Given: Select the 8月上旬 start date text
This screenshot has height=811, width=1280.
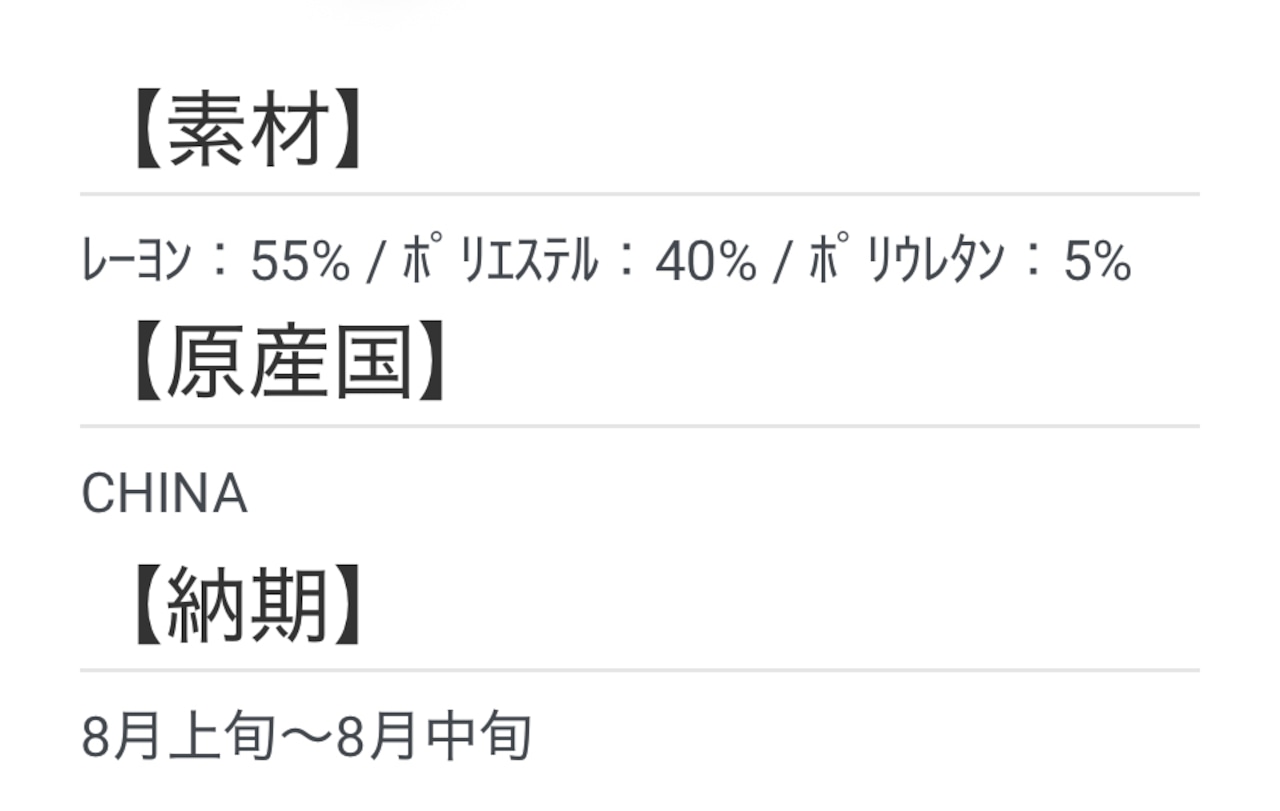Looking at the screenshot, I should click(178, 738).
